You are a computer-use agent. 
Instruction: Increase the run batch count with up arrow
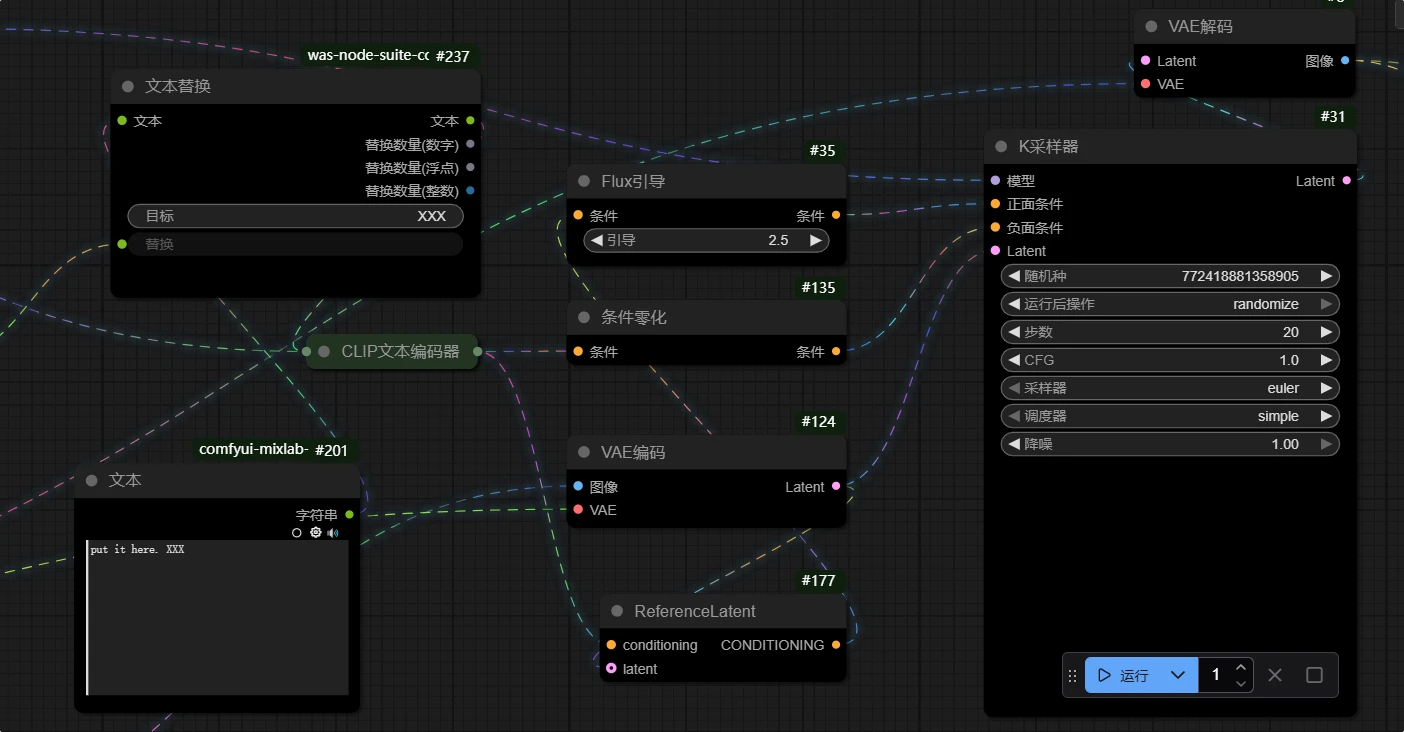(1241, 667)
